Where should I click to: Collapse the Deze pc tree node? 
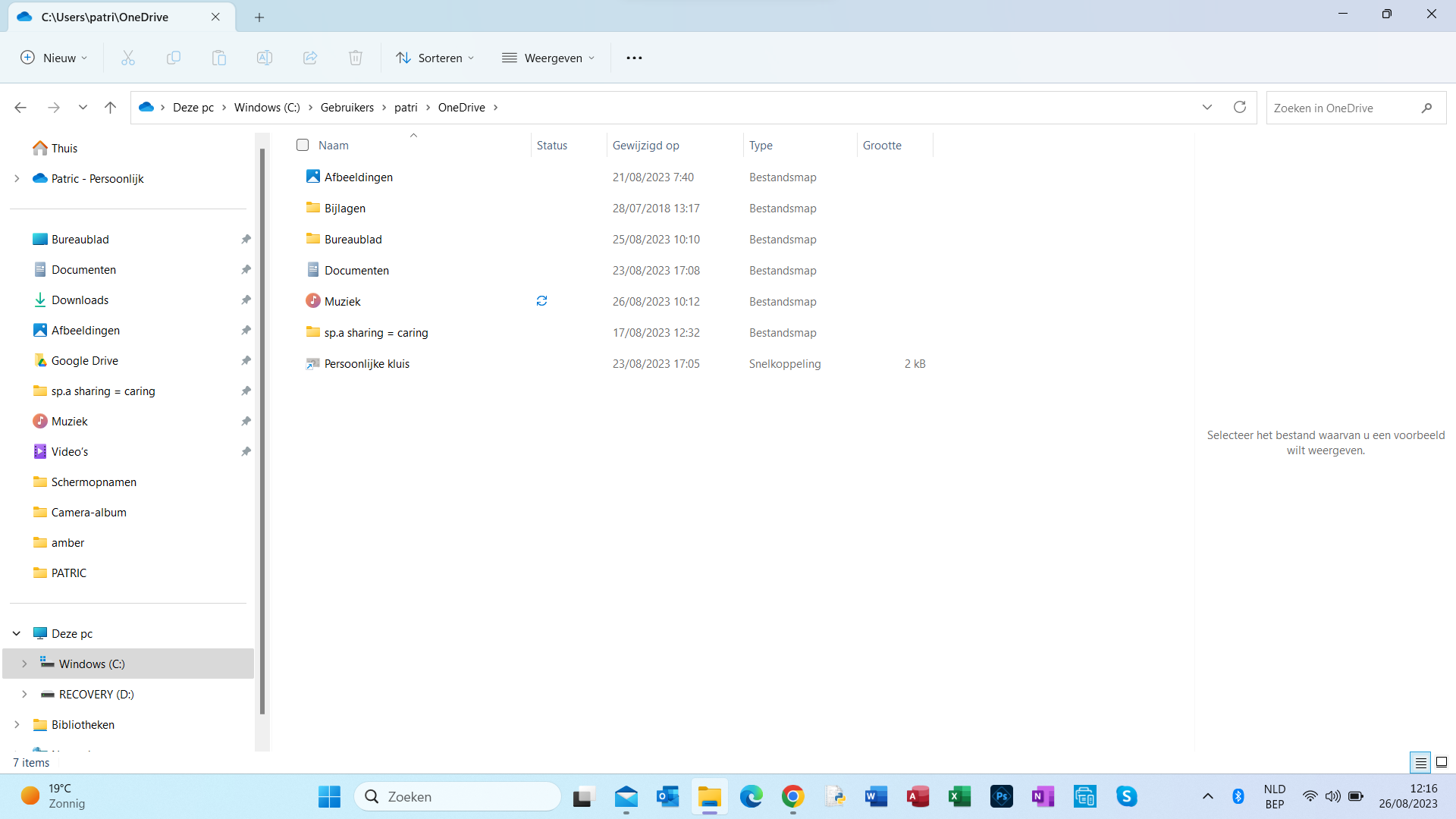pyautogui.click(x=17, y=633)
